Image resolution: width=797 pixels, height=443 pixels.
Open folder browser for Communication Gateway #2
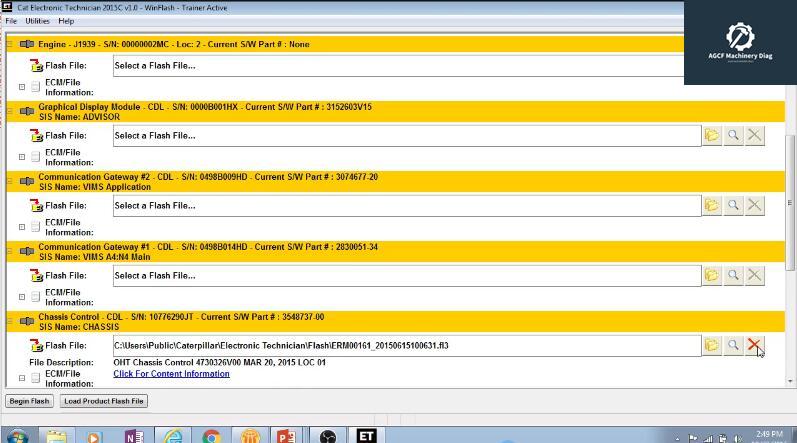click(711, 205)
